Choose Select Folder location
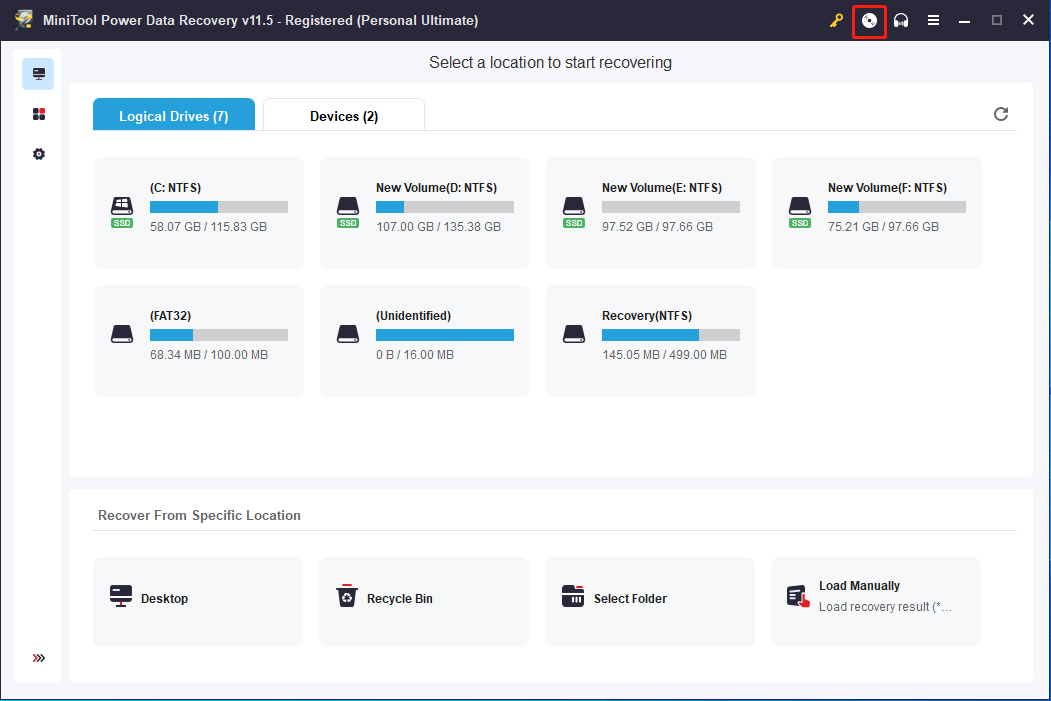Screen dimensions: 1051x701 pos(650,602)
